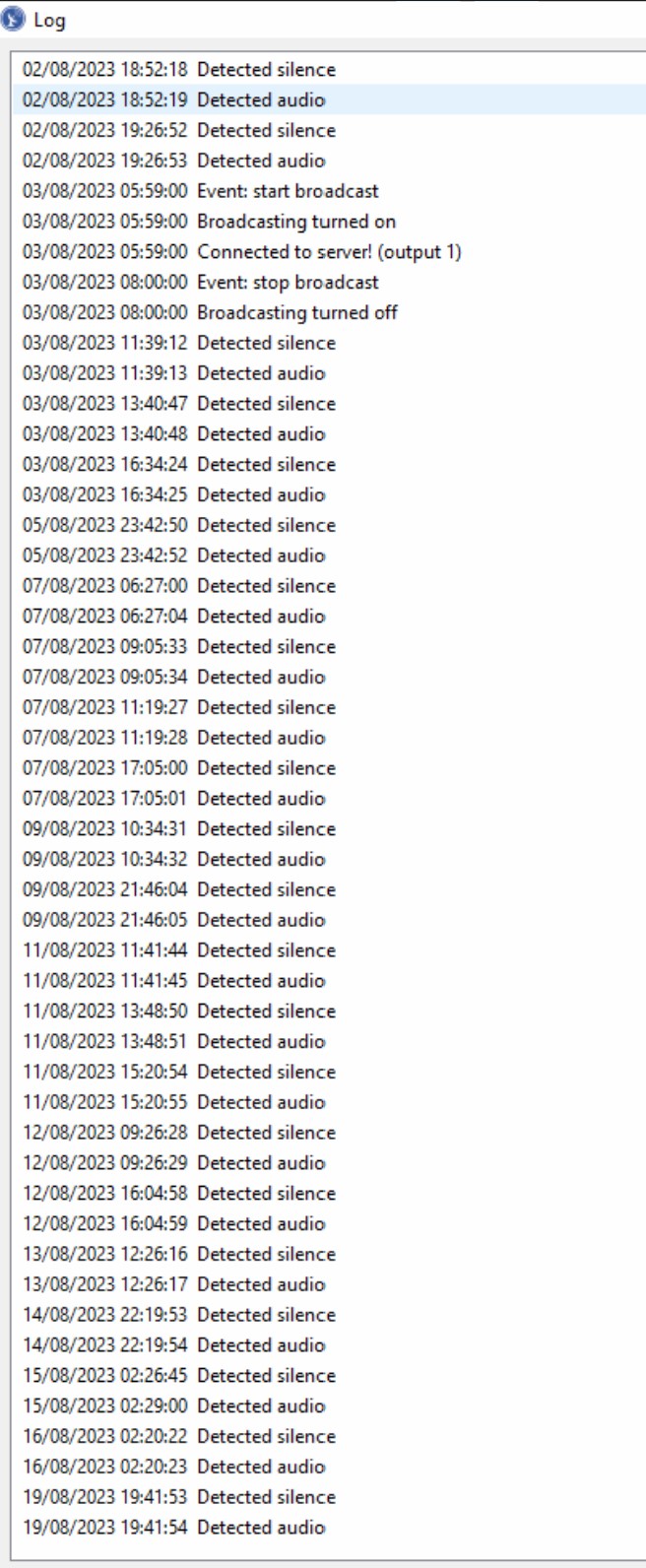Select the 11/08/2023 13:48:50 Detected silence row
The height and width of the screenshot is (1568, 646).
[x=331, y=1012]
